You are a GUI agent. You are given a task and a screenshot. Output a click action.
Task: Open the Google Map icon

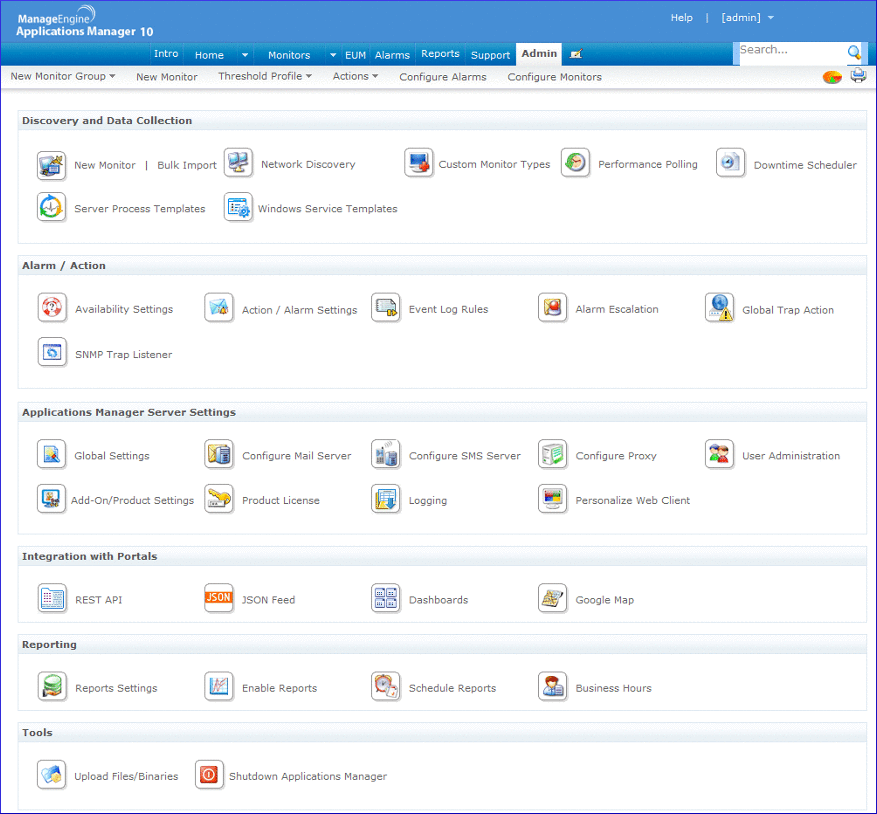pos(553,599)
